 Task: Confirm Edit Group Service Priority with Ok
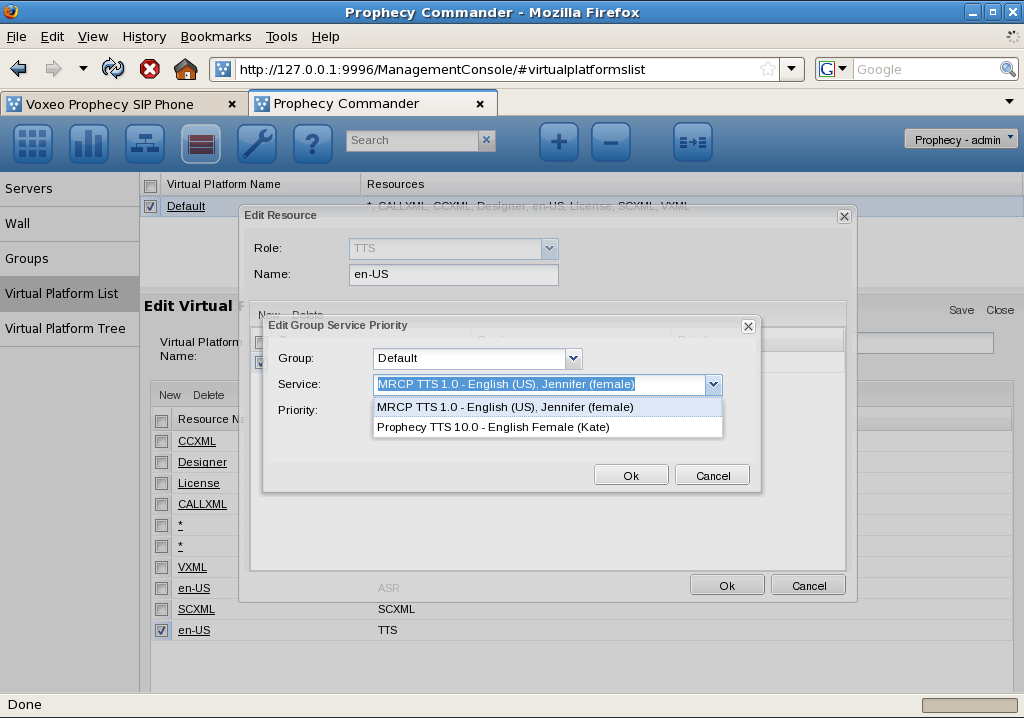pos(632,476)
